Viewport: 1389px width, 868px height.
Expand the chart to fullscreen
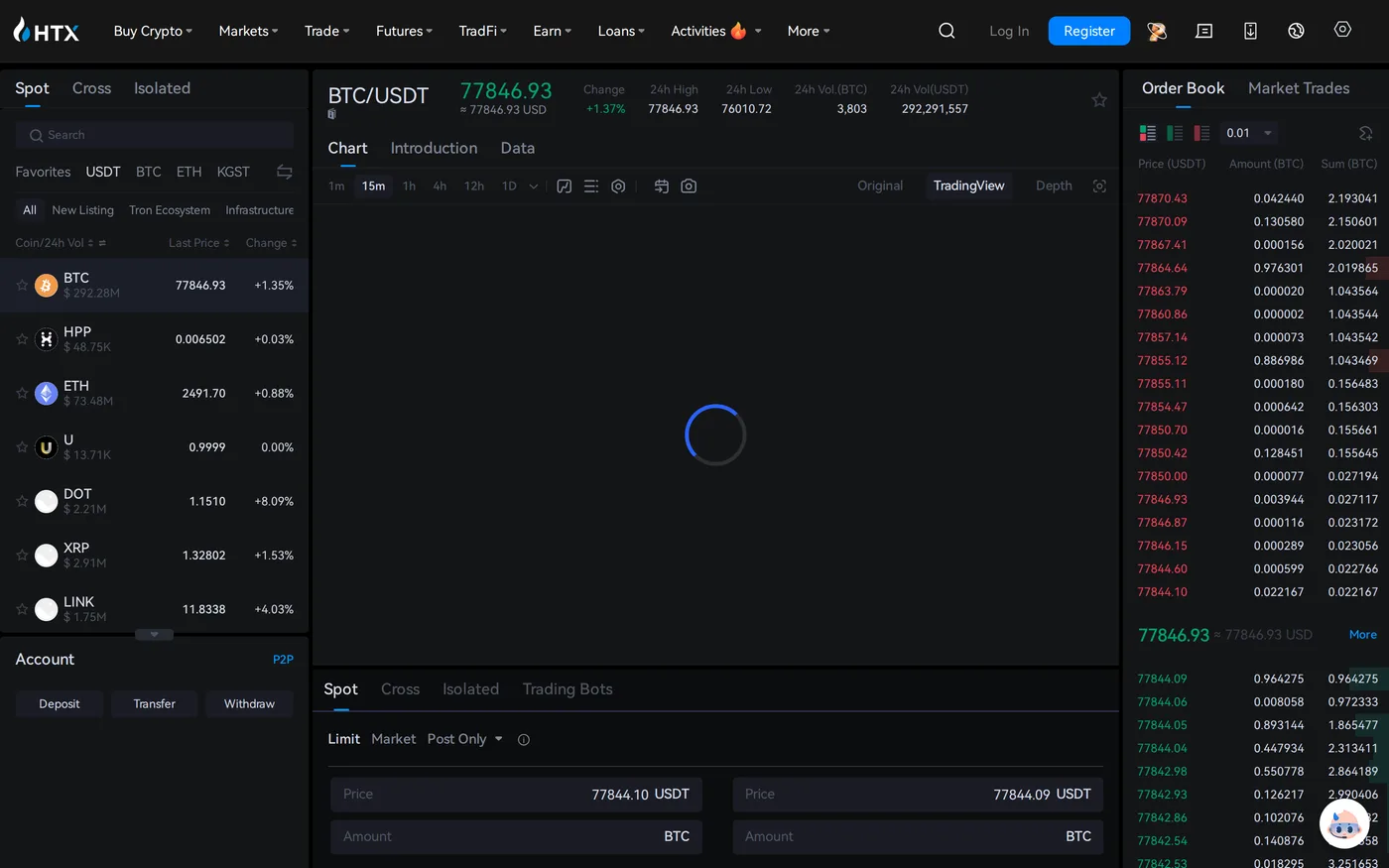[1099, 186]
